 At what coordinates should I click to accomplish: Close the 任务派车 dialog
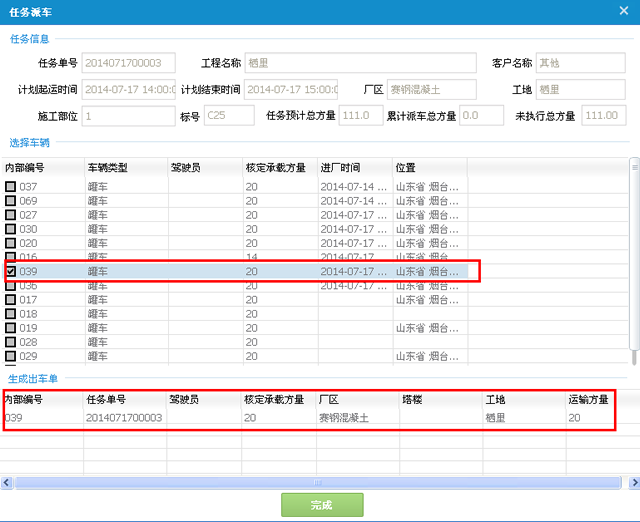(625, 12)
